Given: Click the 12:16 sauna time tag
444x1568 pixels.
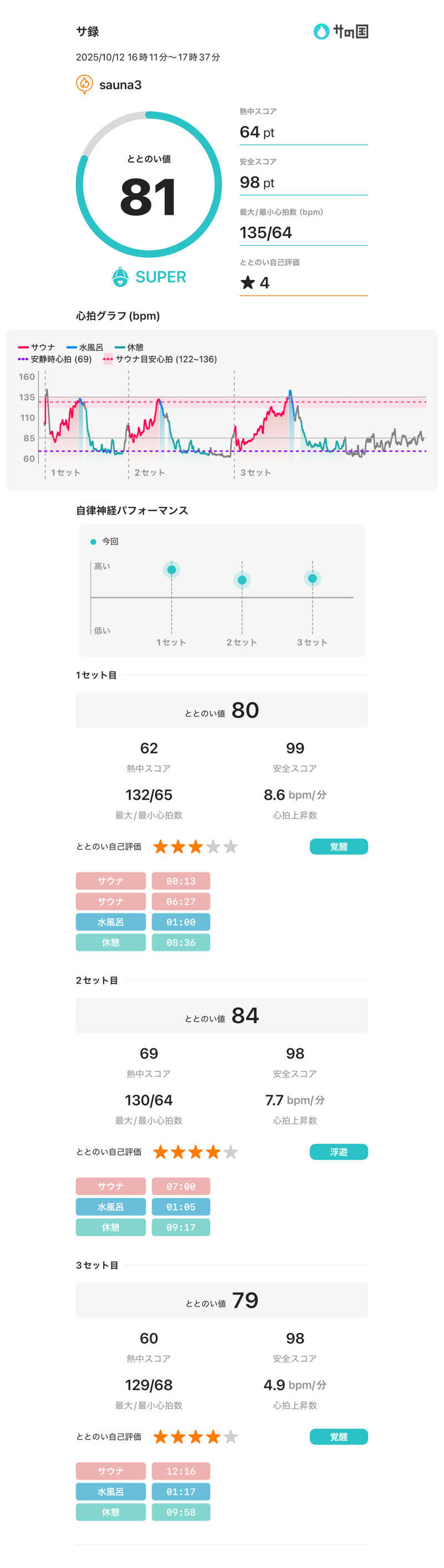Looking at the screenshot, I should tap(180, 1471).
